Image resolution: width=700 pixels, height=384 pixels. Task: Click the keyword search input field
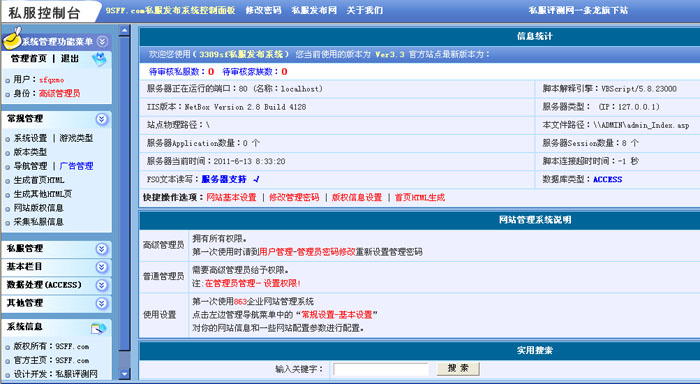[x=381, y=369]
